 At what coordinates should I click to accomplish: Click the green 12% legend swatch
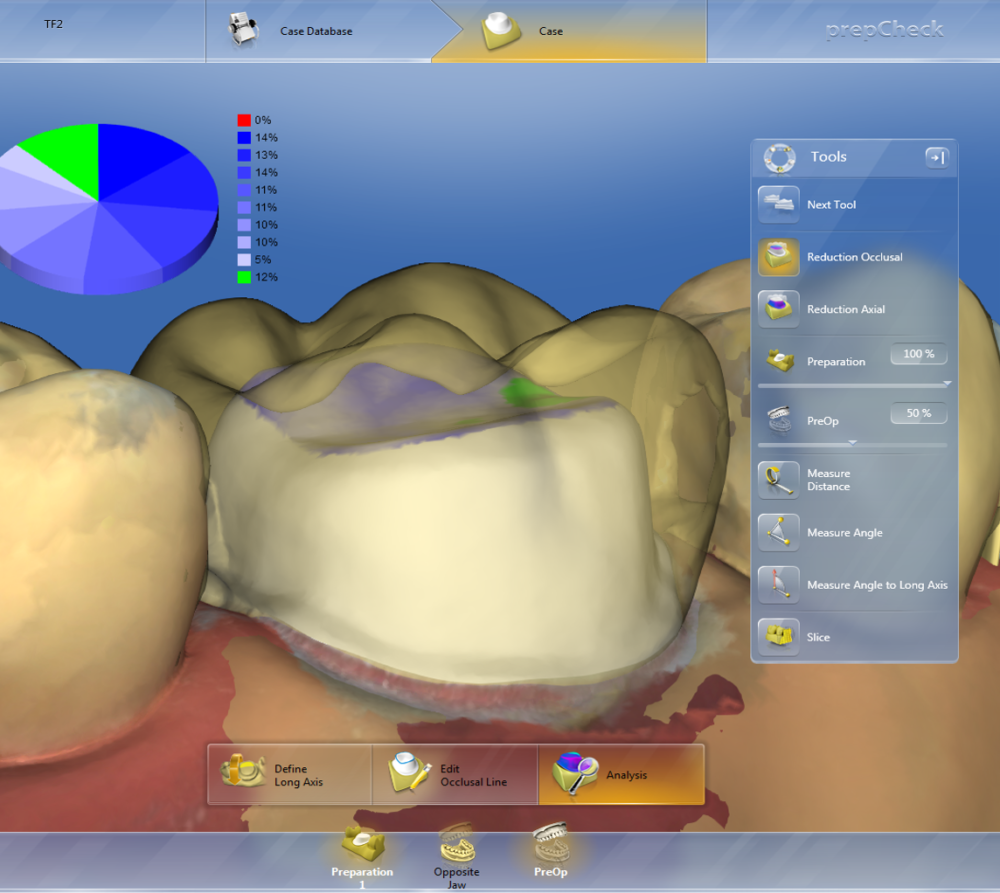[244, 277]
